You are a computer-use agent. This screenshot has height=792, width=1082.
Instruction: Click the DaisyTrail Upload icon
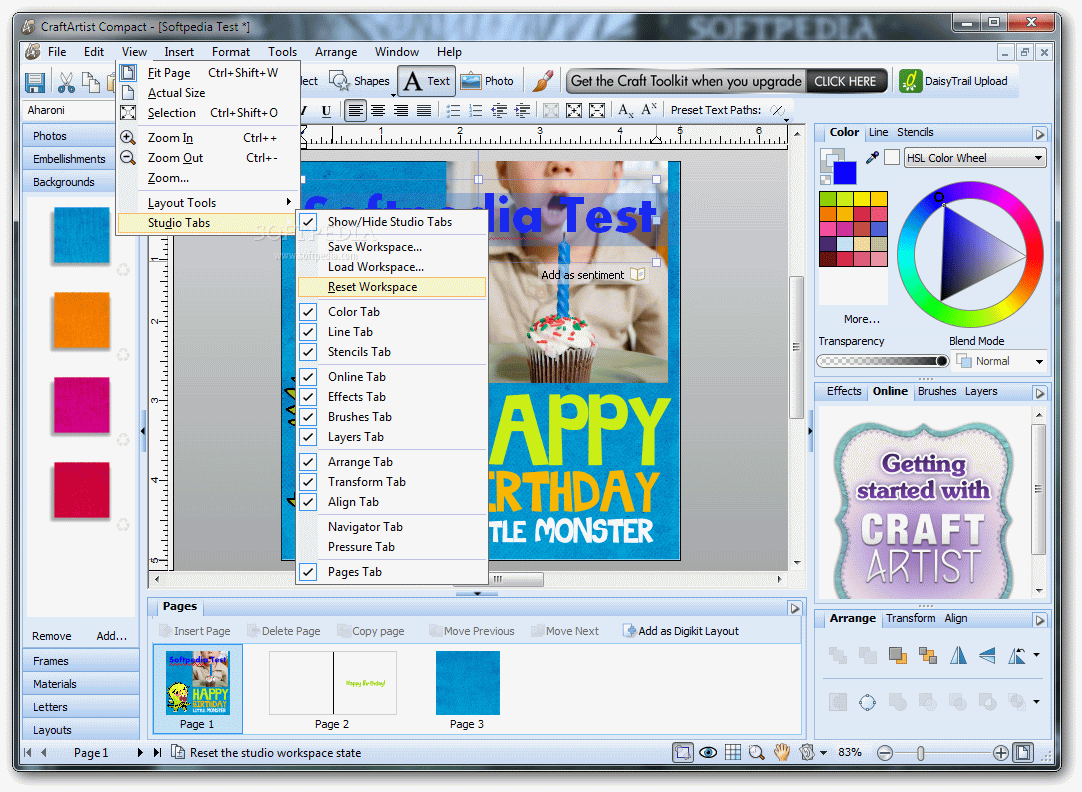pos(910,81)
